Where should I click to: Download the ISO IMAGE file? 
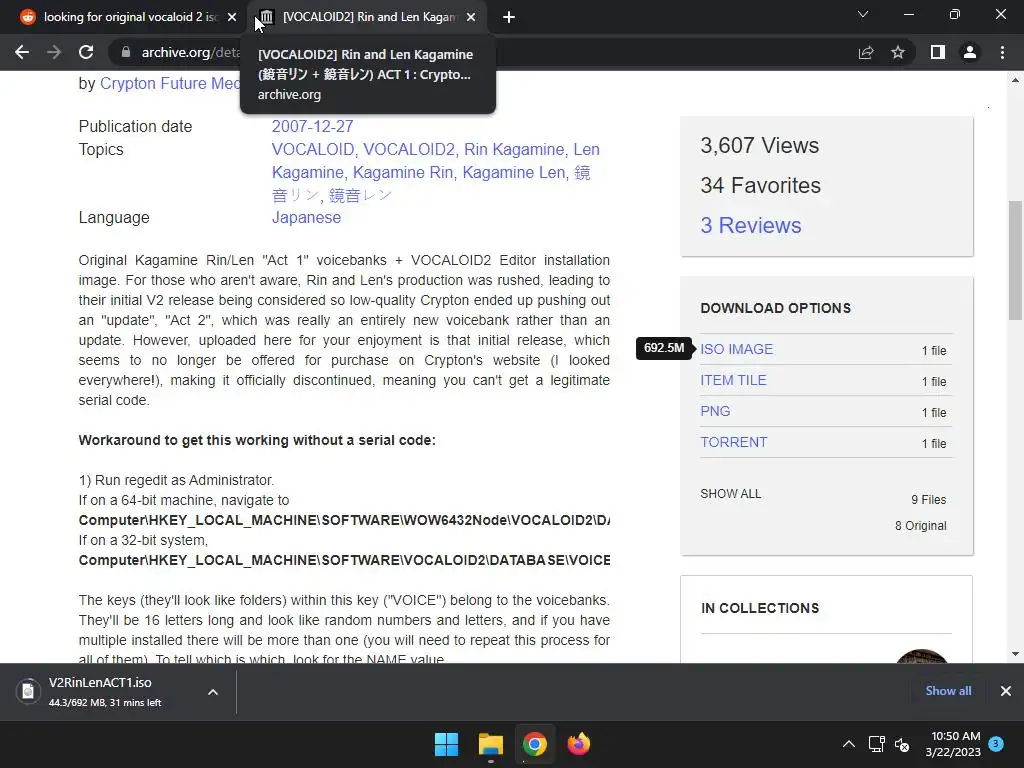tap(737, 349)
